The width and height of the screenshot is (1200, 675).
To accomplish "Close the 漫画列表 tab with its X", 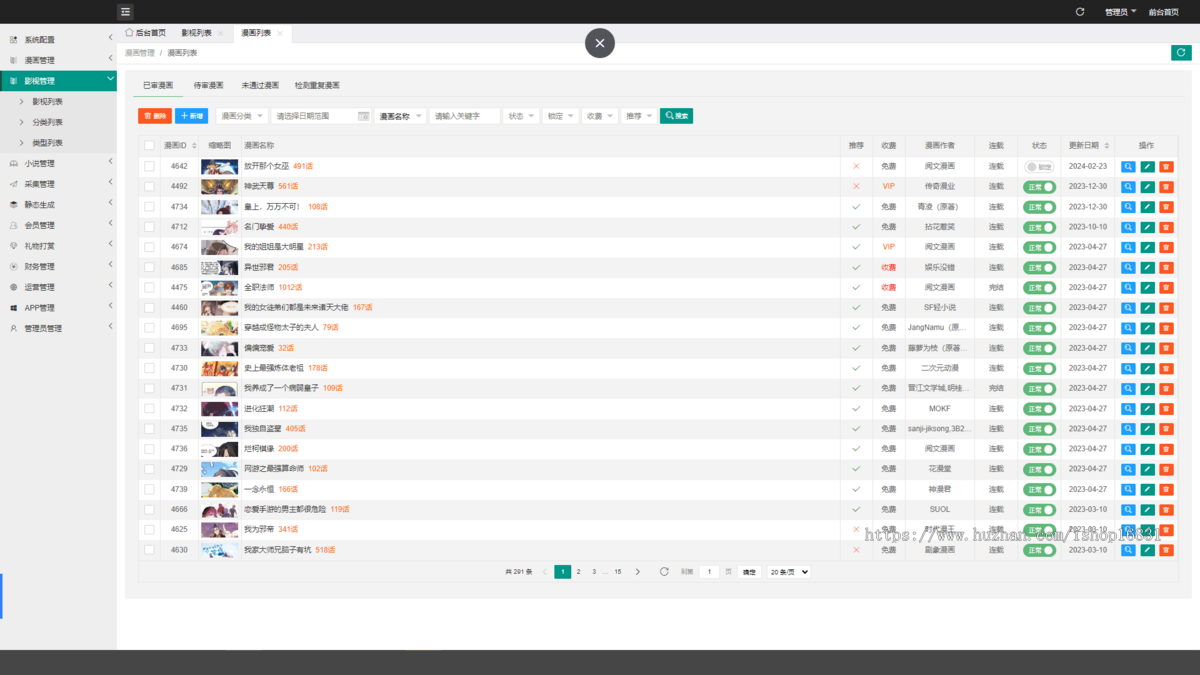I will coord(280,33).
